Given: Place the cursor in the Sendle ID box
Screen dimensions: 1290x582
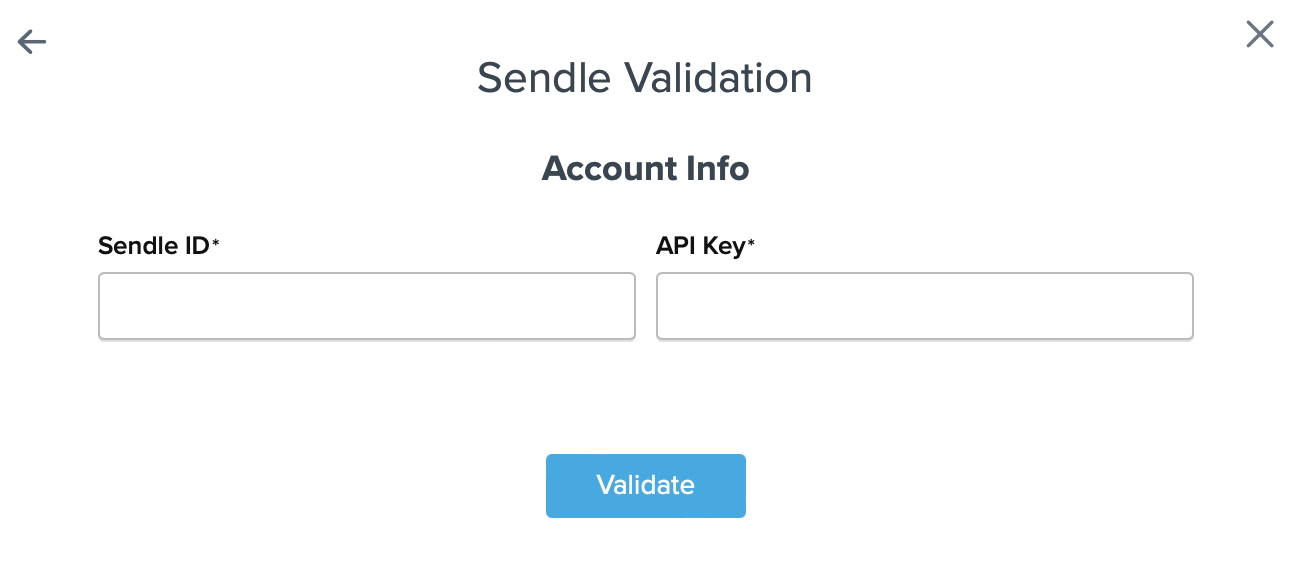Looking at the screenshot, I should pyautogui.click(x=366, y=306).
